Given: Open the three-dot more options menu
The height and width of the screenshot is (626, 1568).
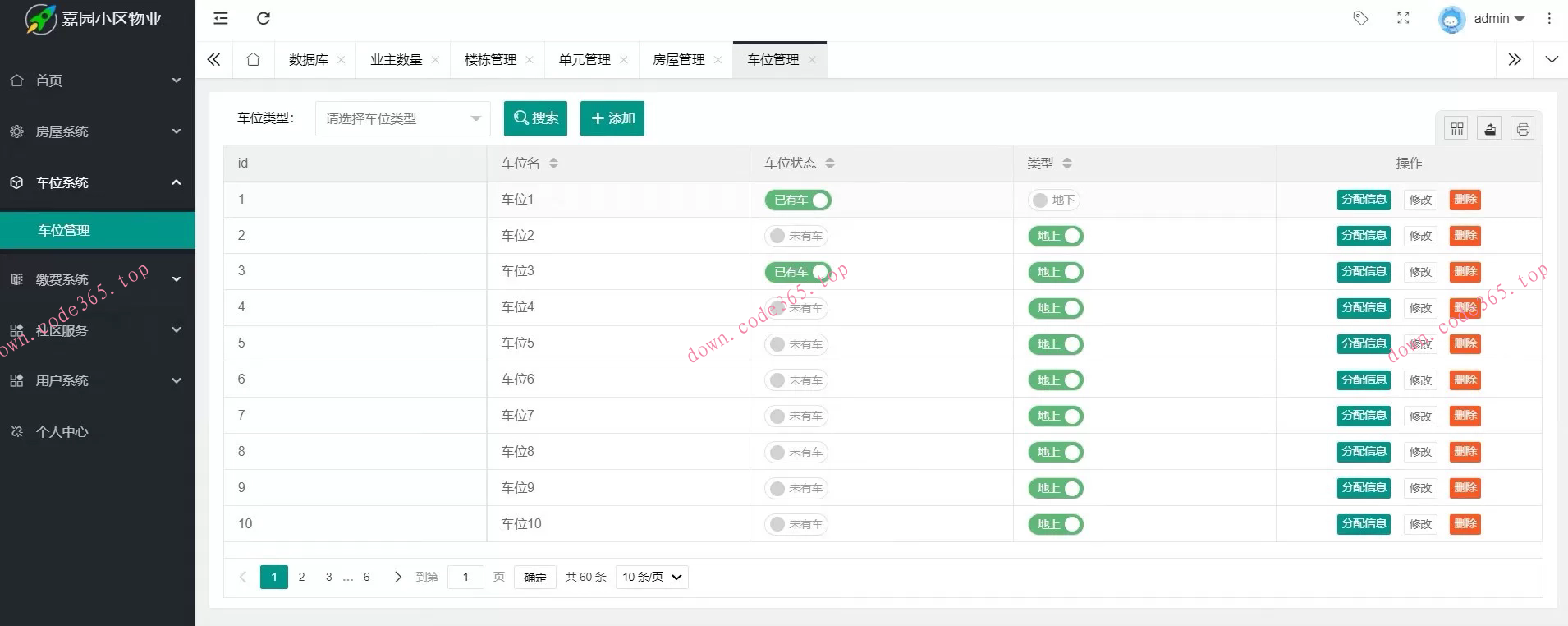Looking at the screenshot, I should point(1549,18).
